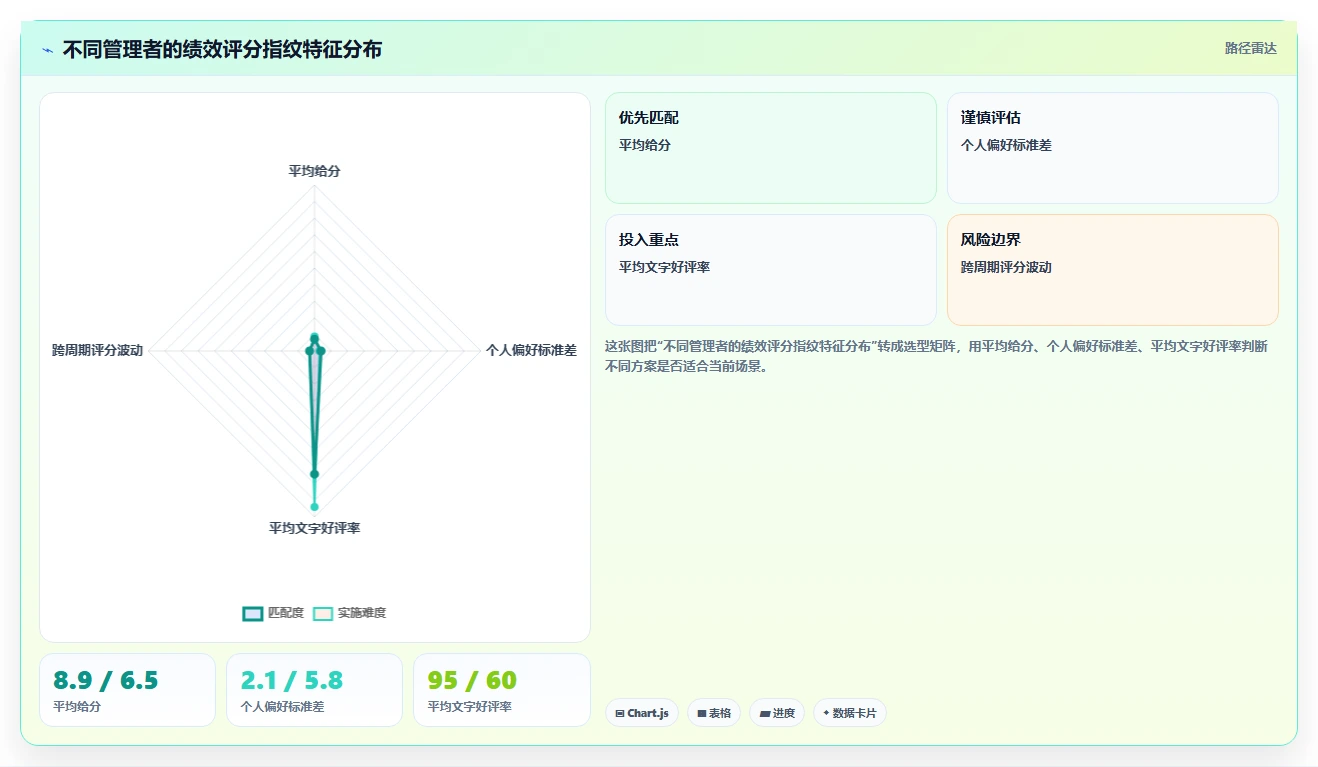Click 平均给分 text in 优先匹配 card
Screen dimensions: 1318x767
coord(645,145)
